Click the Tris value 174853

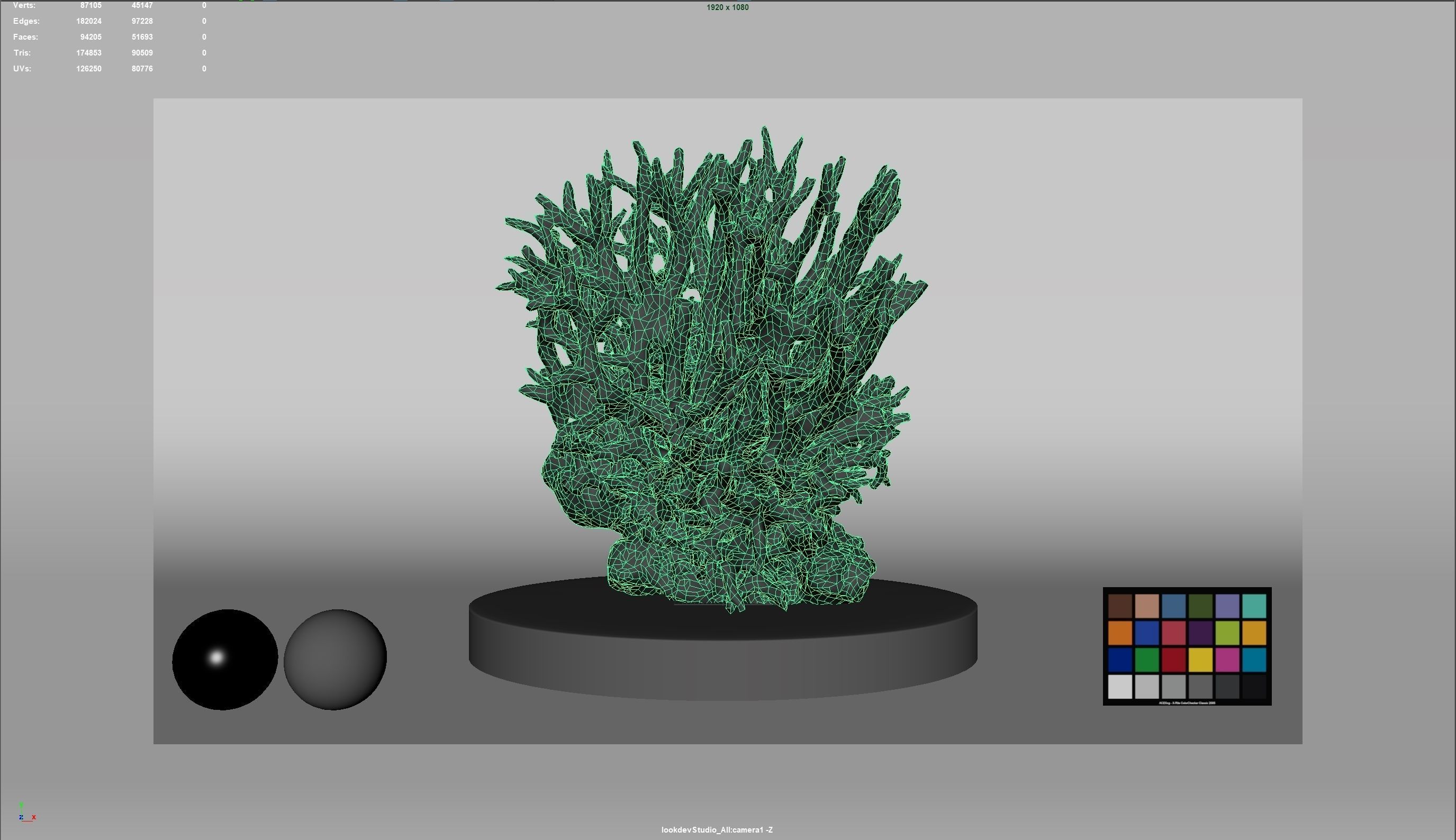coord(89,52)
